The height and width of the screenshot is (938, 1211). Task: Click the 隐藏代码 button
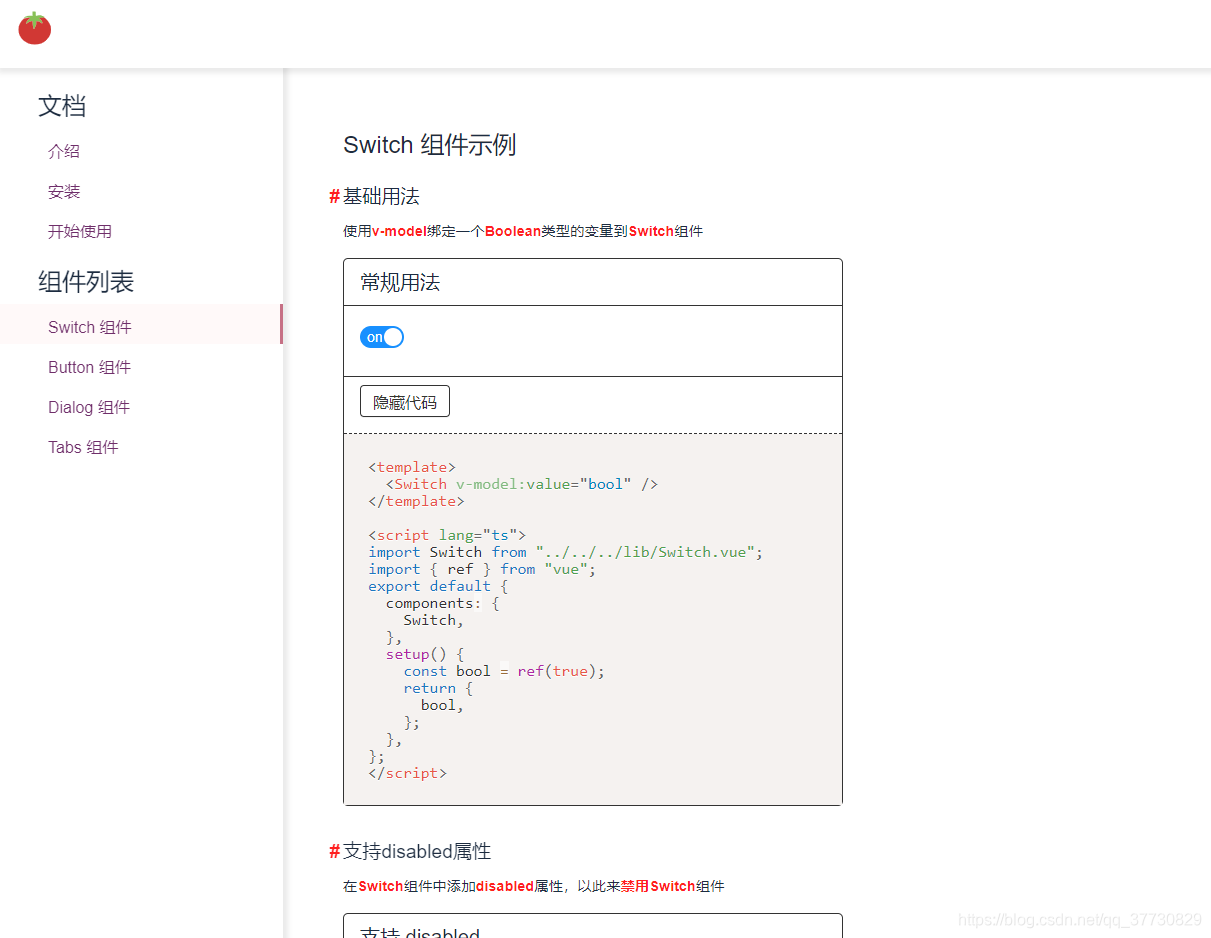tap(405, 402)
